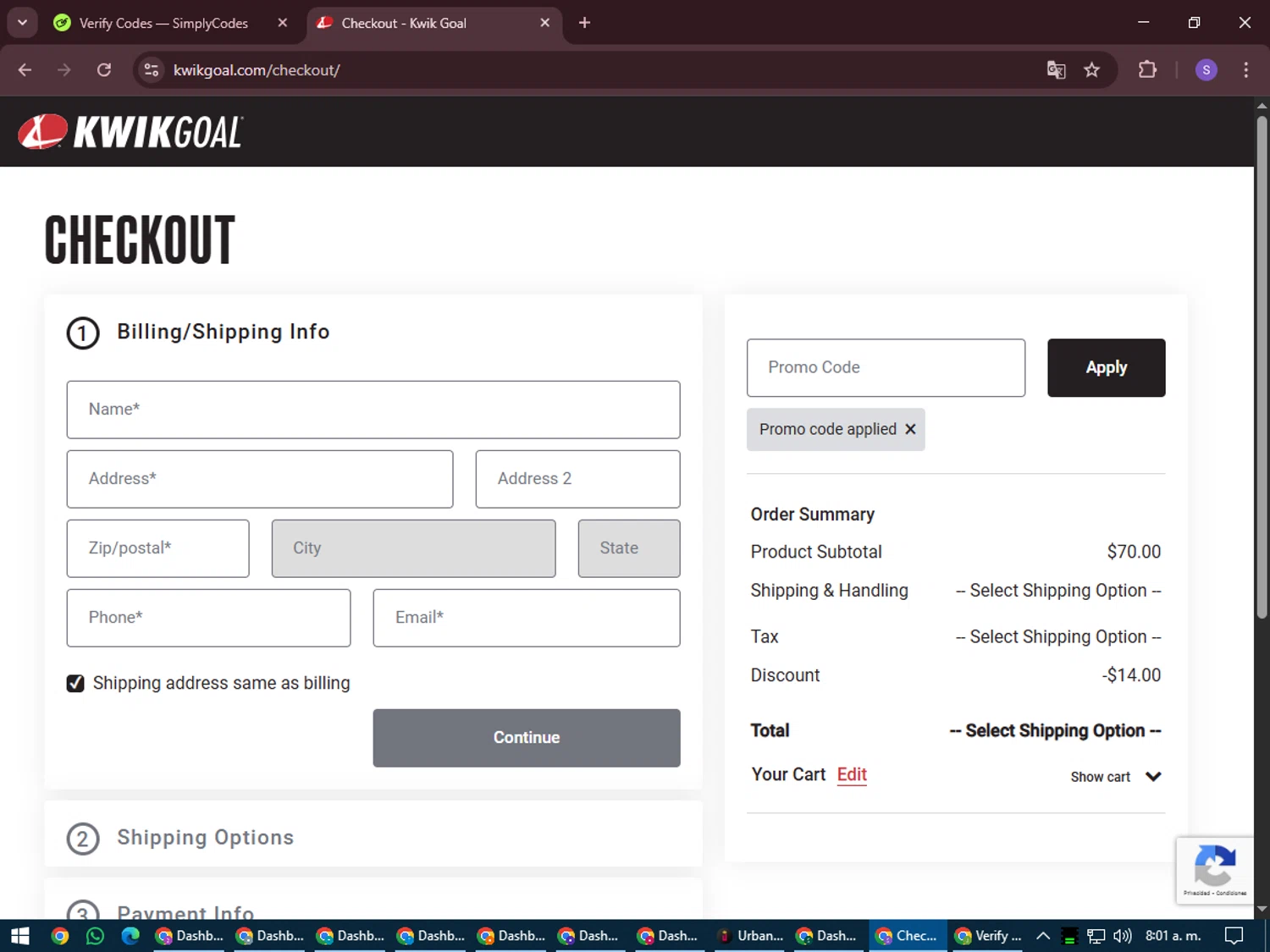Screen dimensions: 1270x952
Task: Click the Address field
Action: [260, 479]
